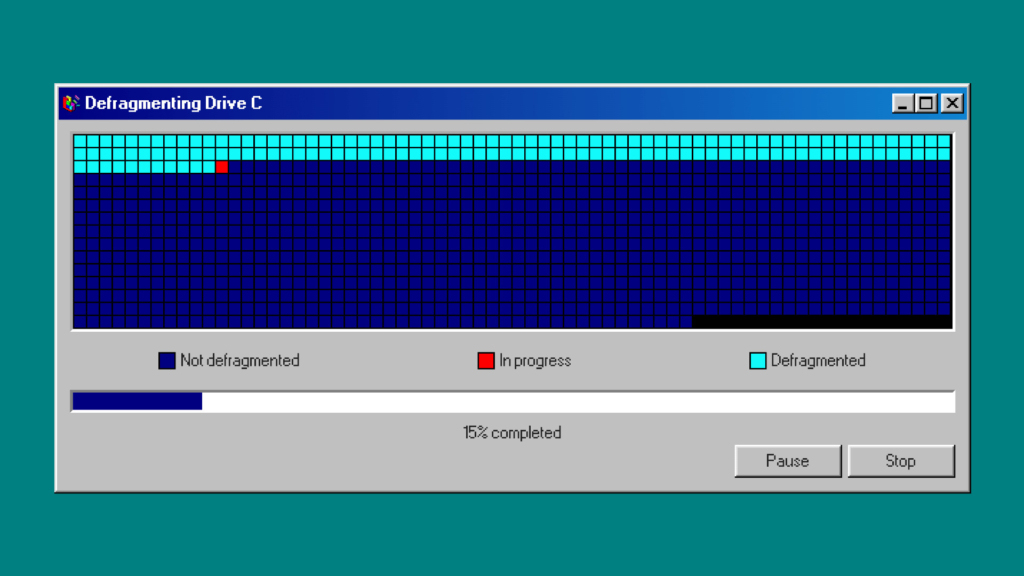Select the "In progress" legend label
1024x576 pixels.
tap(535, 361)
